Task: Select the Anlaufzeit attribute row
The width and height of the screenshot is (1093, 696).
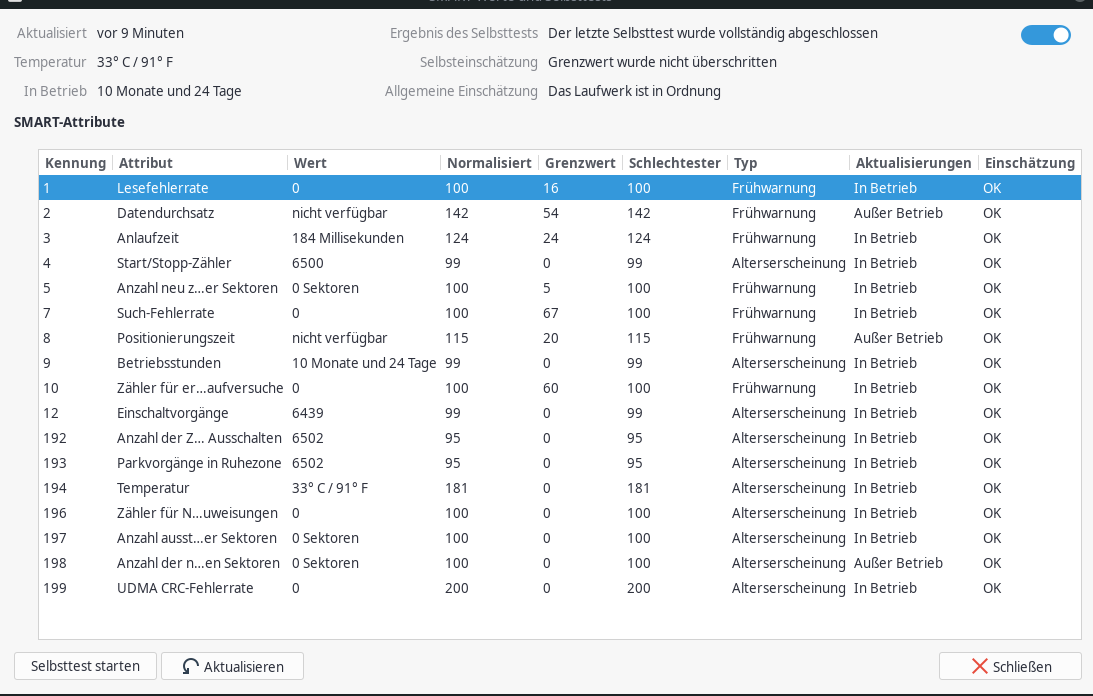Action: (x=560, y=238)
